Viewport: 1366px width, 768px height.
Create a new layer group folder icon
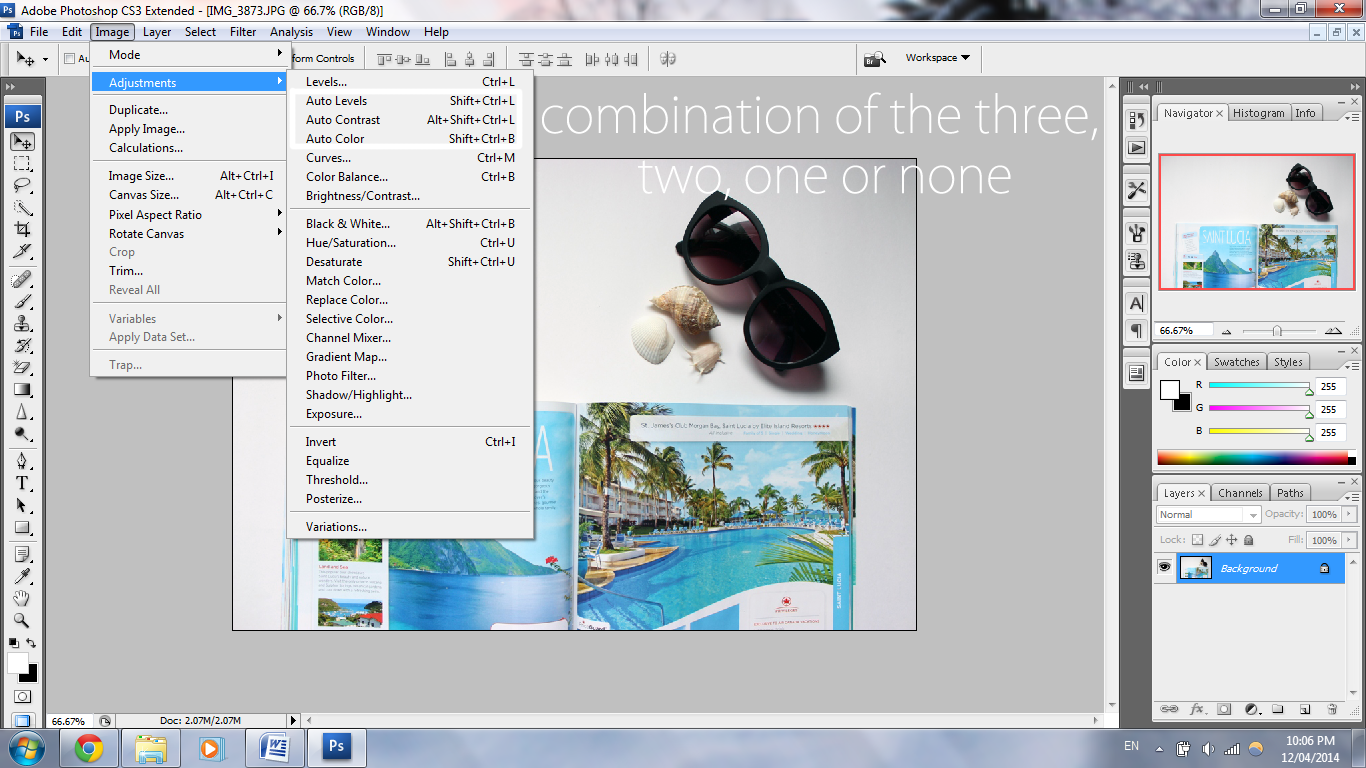pos(1278,709)
